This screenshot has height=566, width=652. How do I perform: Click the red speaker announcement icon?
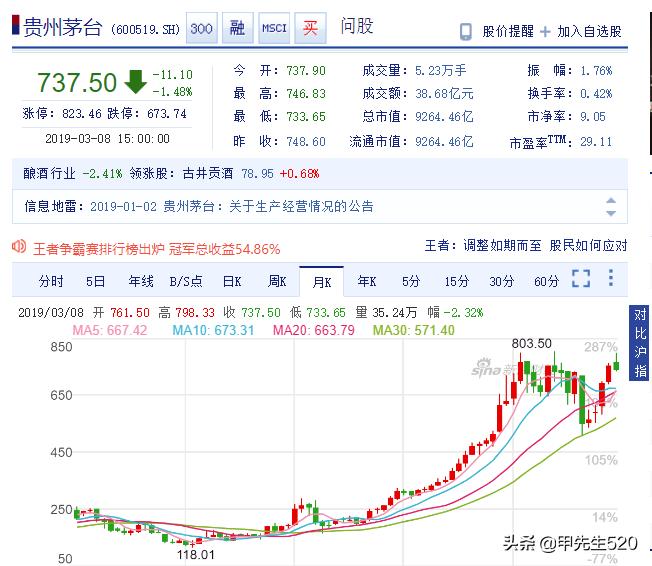click(19, 247)
